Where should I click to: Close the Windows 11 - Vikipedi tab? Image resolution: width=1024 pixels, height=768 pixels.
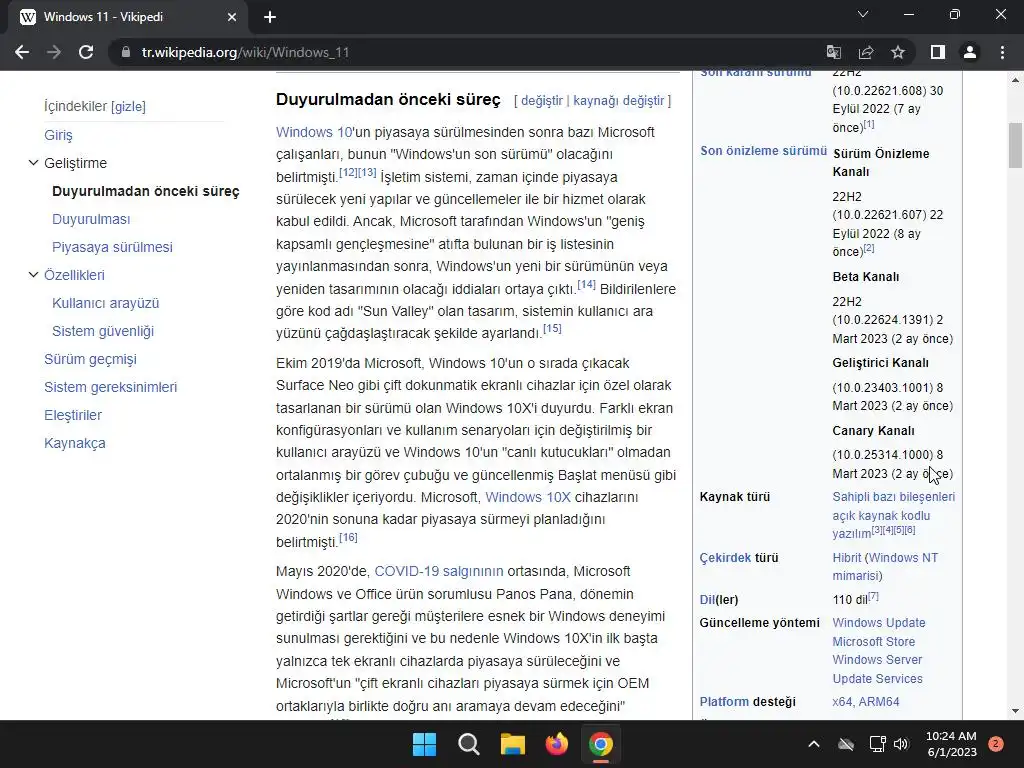(232, 17)
